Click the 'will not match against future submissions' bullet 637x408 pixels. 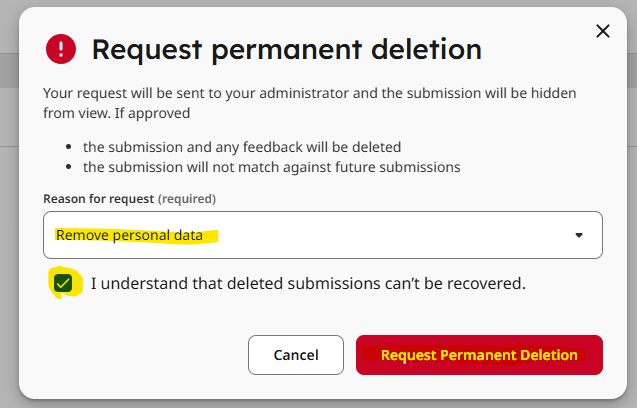click(272, 166)
